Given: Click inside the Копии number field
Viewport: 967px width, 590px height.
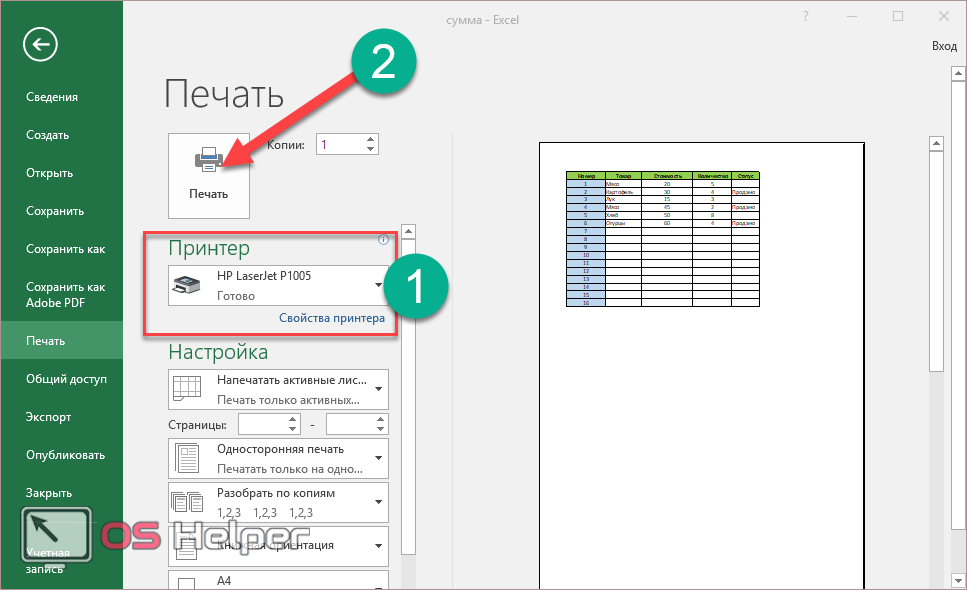Looking at the screenshot, I should [341, 145].
